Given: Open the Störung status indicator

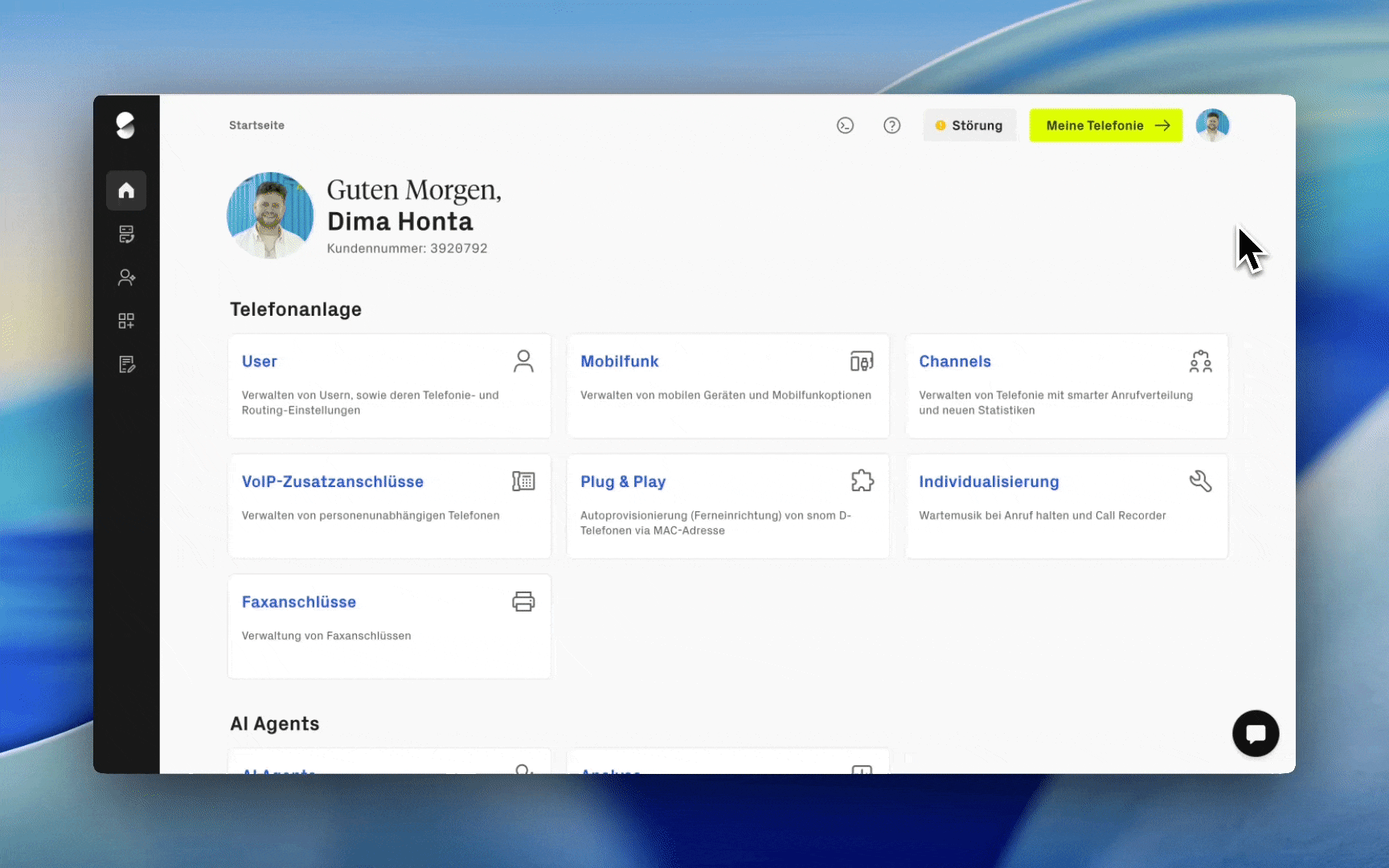Looking at the screenshot, I should click(x=969, y=125).
